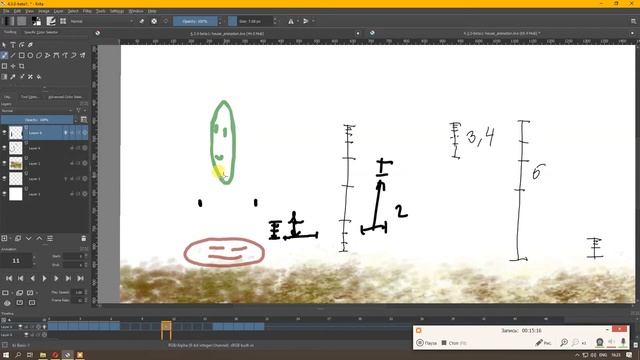Step the Start frame value spinner
640x360 pixels.
pos(85,256)
